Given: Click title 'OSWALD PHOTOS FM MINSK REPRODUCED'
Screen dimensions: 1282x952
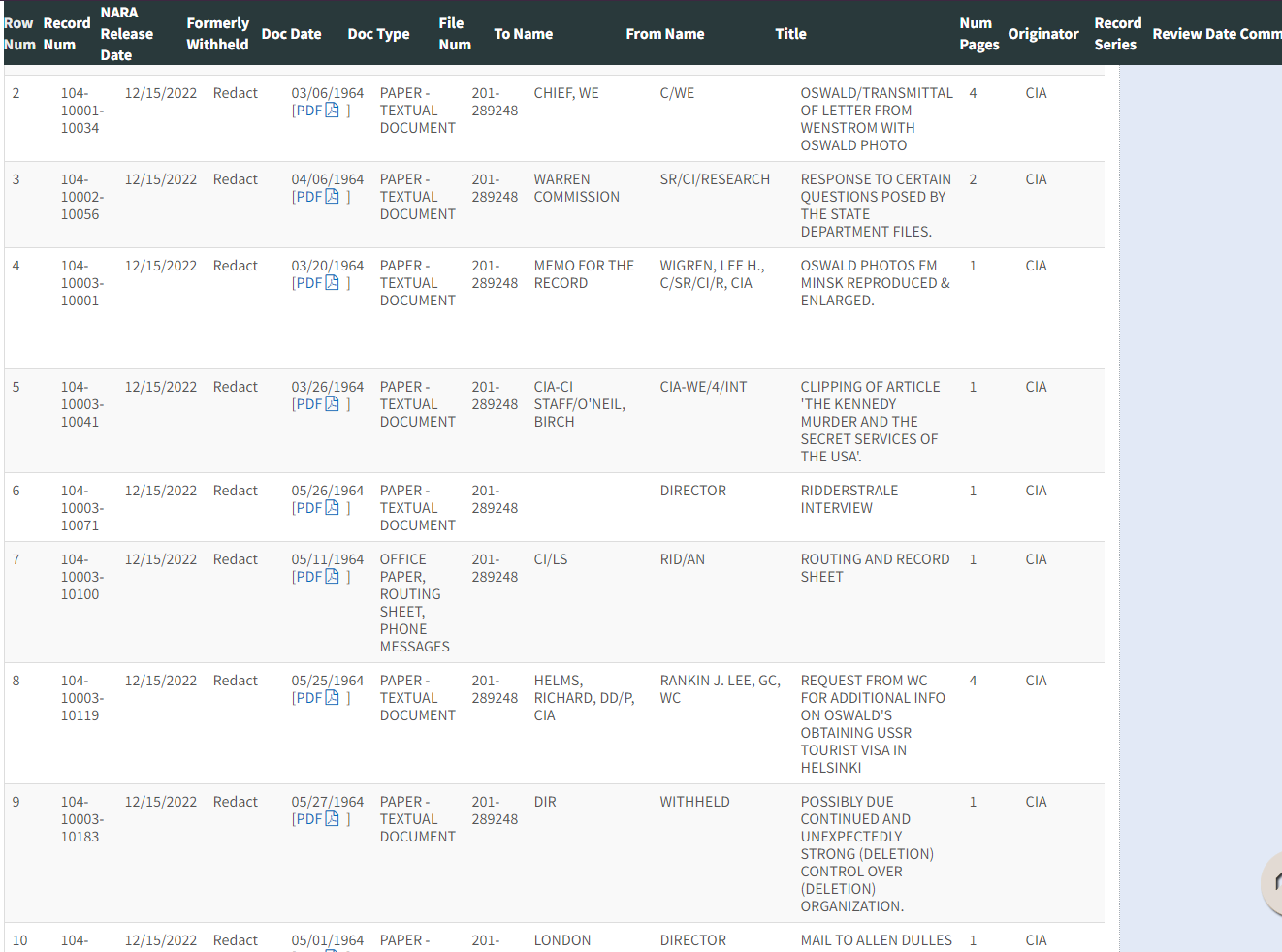Looking at the screenshot, I should click(x=875, y=283).
